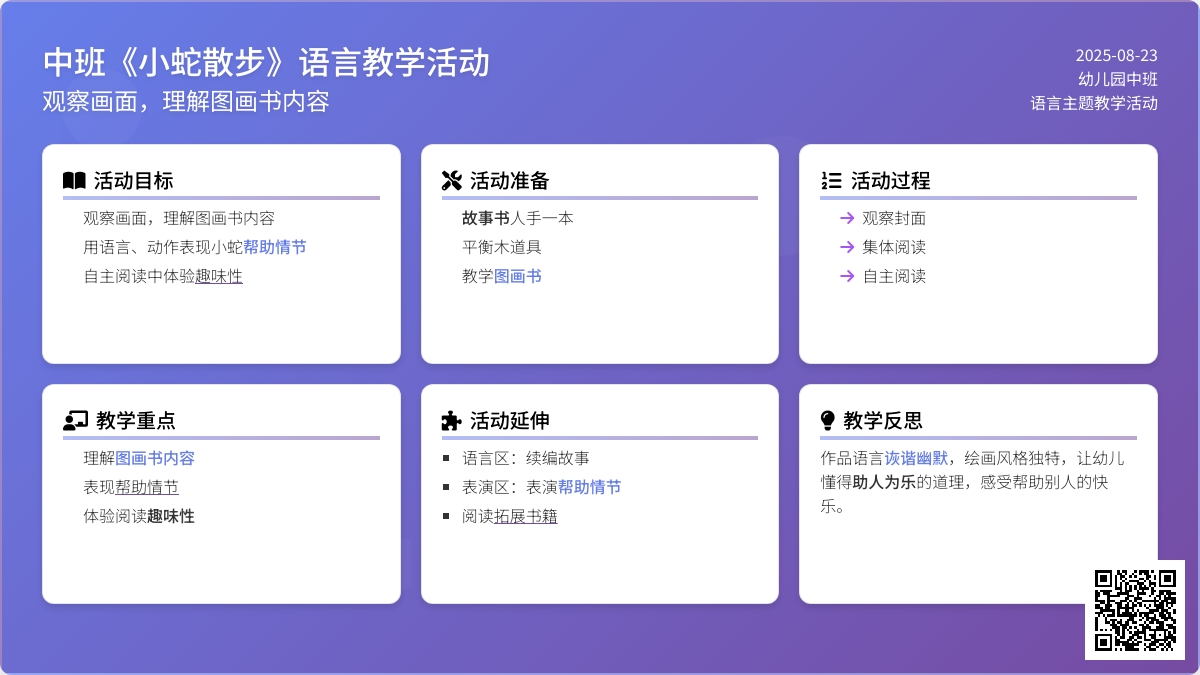
Task: Click the 教学反思 heading
Action: point(883,421)
